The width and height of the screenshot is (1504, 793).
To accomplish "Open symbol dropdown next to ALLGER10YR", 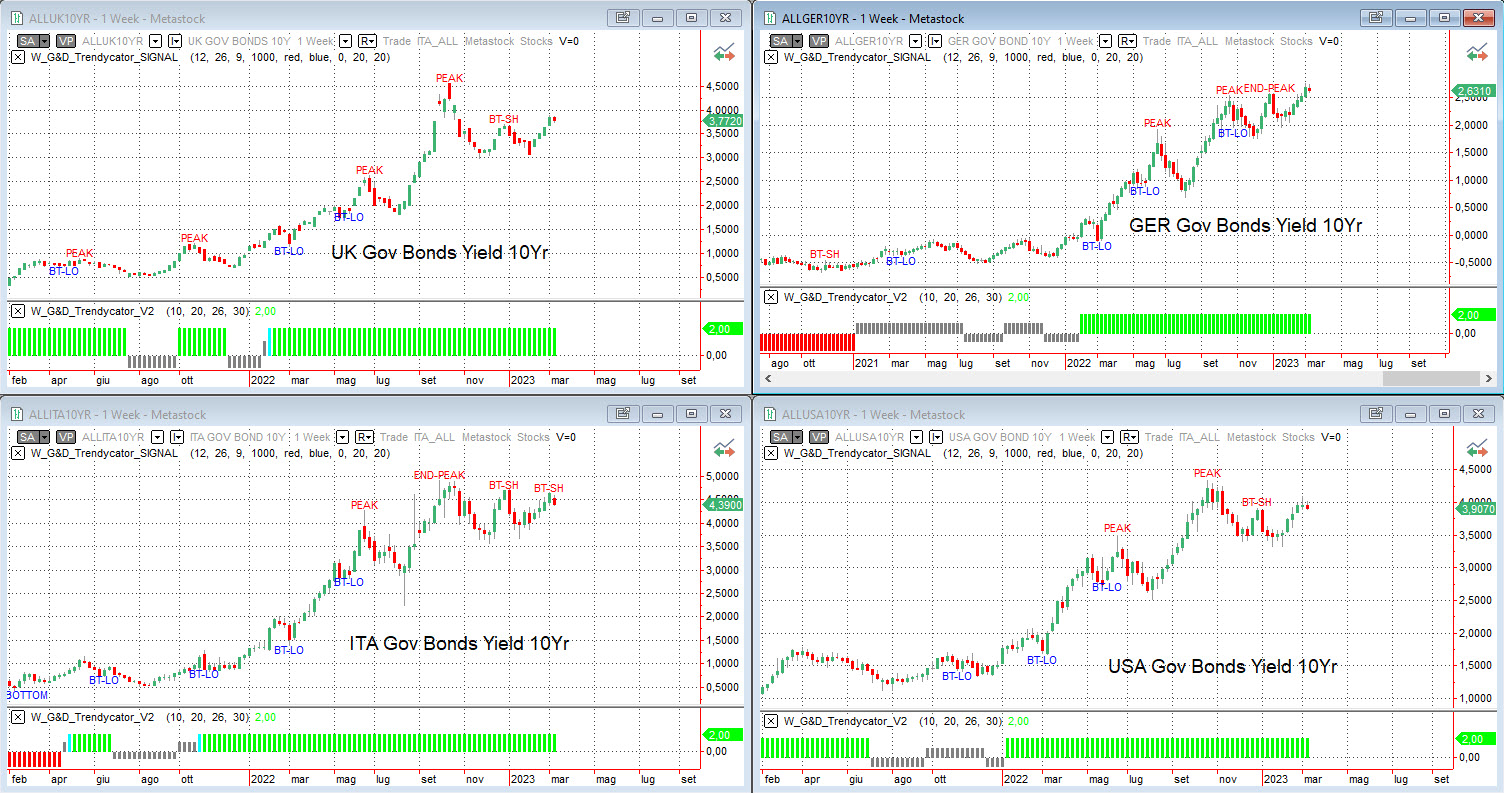I will click(x=915, y=41).
